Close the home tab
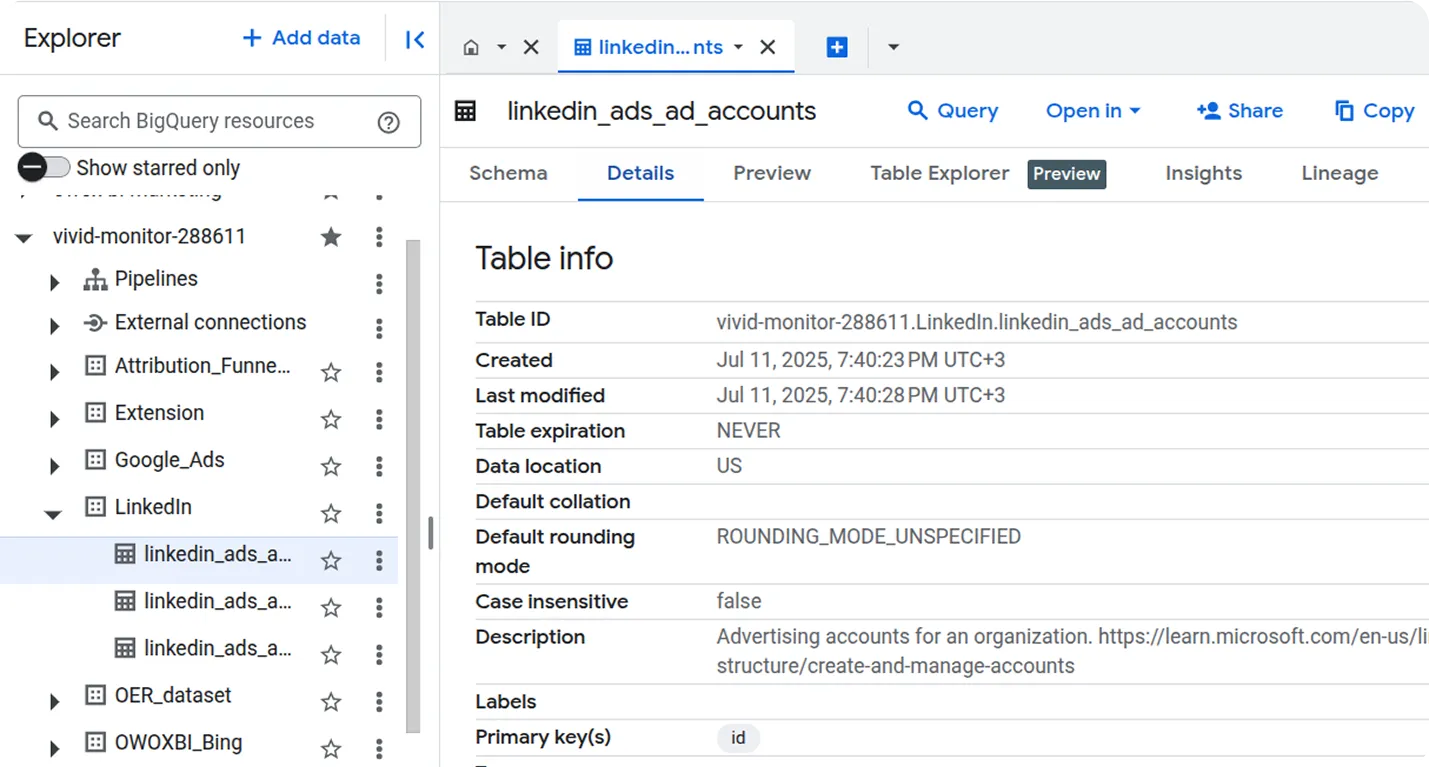 coord(531,47)
